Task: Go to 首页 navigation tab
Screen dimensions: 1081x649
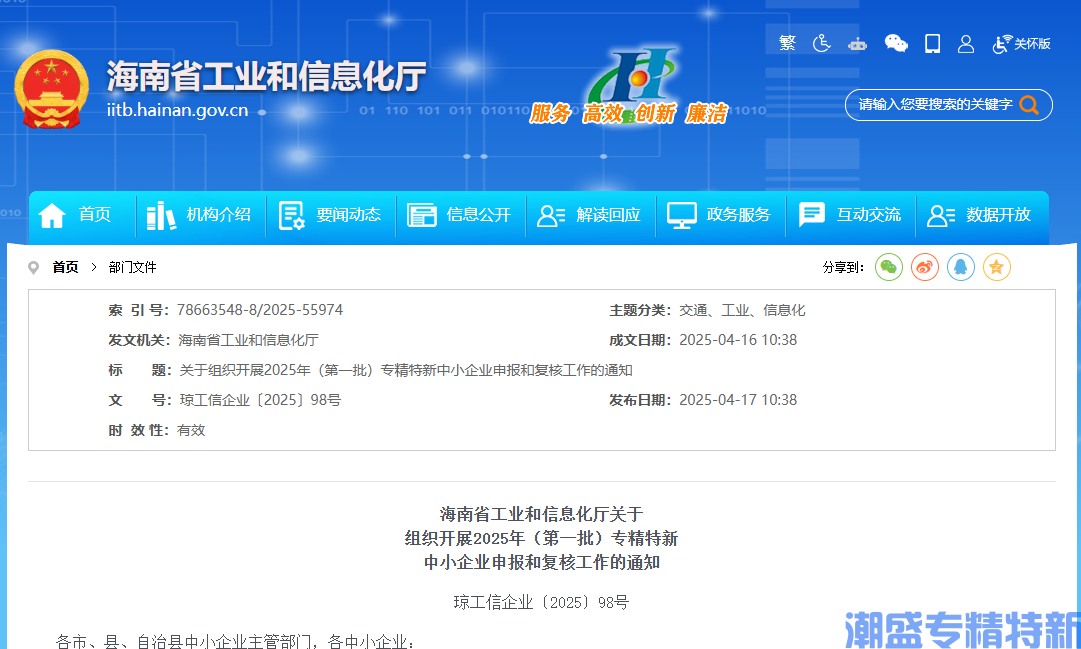Action: (94, 214)
